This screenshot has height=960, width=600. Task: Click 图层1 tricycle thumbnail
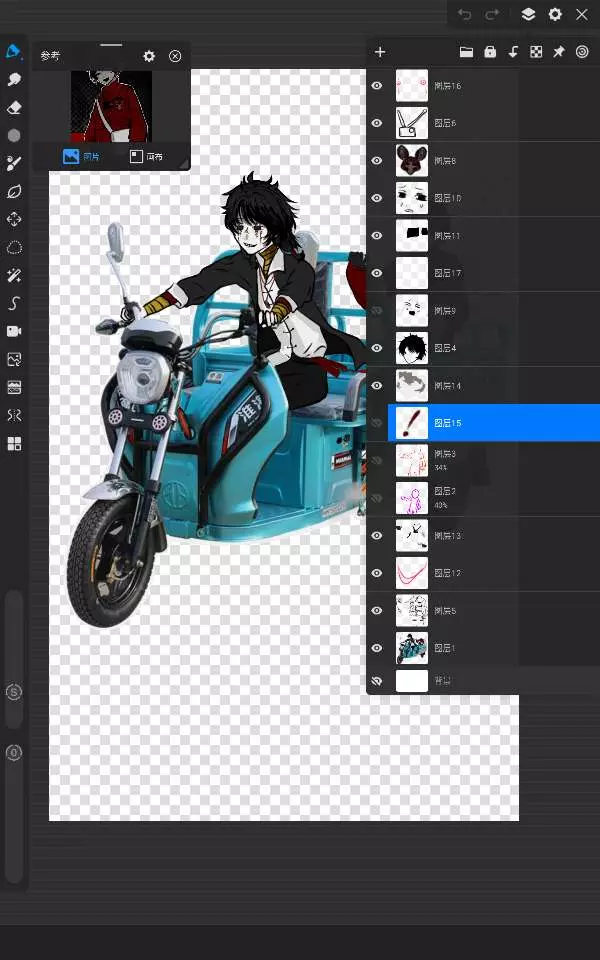point(411,648)
